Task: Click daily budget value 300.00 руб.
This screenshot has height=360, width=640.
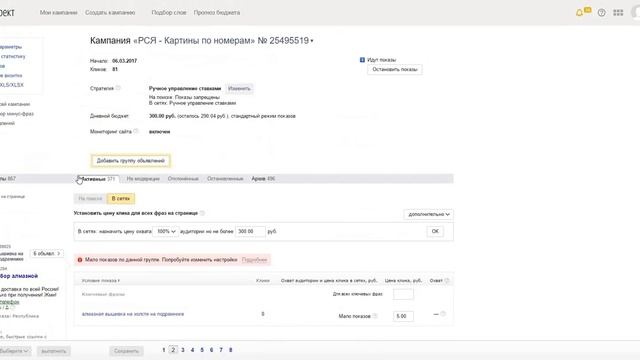Action: pyautogui.click(x=162, y=116)
